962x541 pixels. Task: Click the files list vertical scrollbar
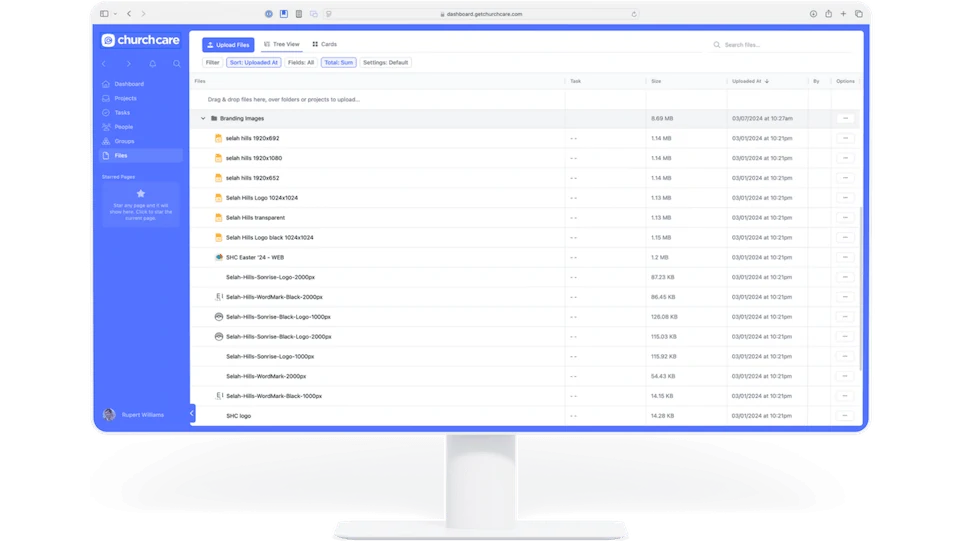(x=861, y=288)
